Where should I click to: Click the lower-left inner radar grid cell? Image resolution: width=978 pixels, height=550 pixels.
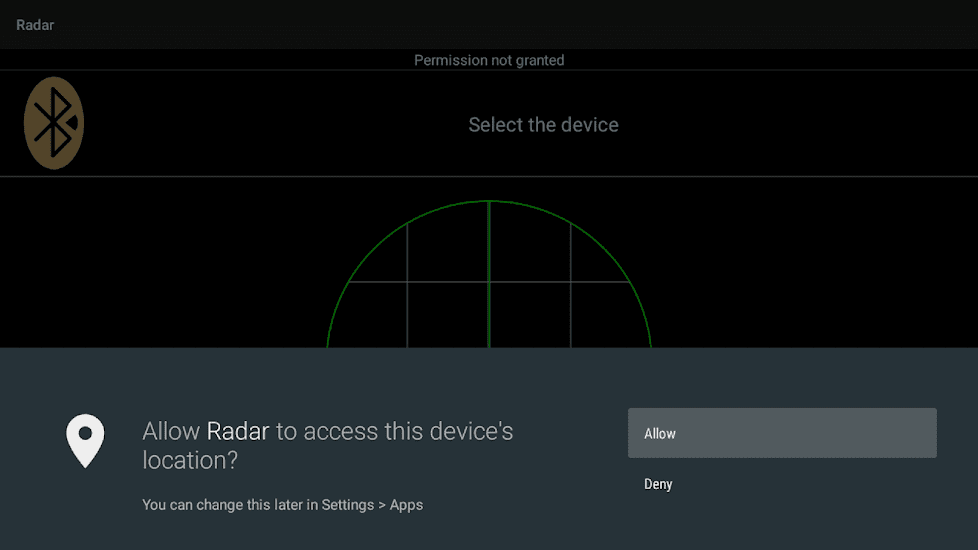pyautogui.click(x=447, y=315)
